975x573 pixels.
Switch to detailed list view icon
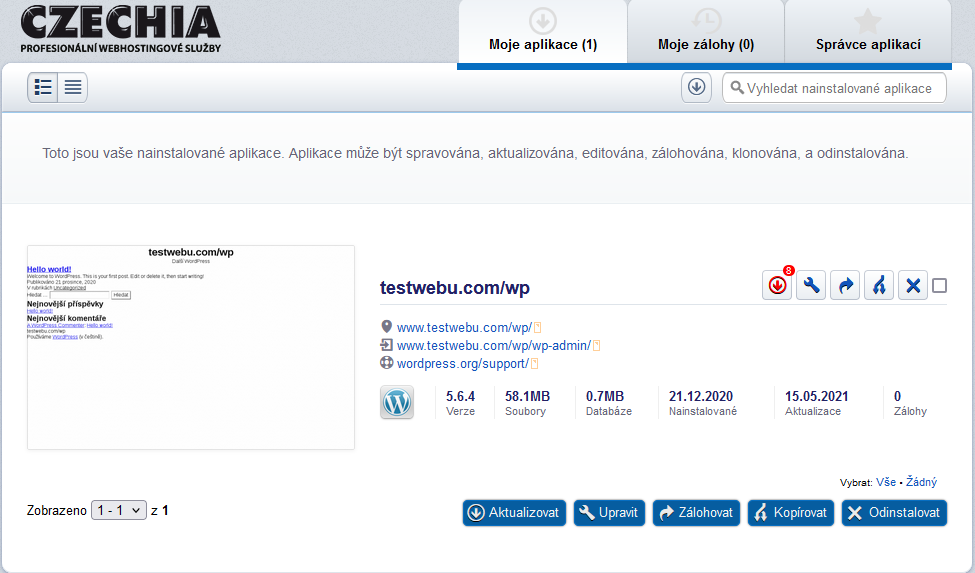pyautogui.click(x=43, y=88)
